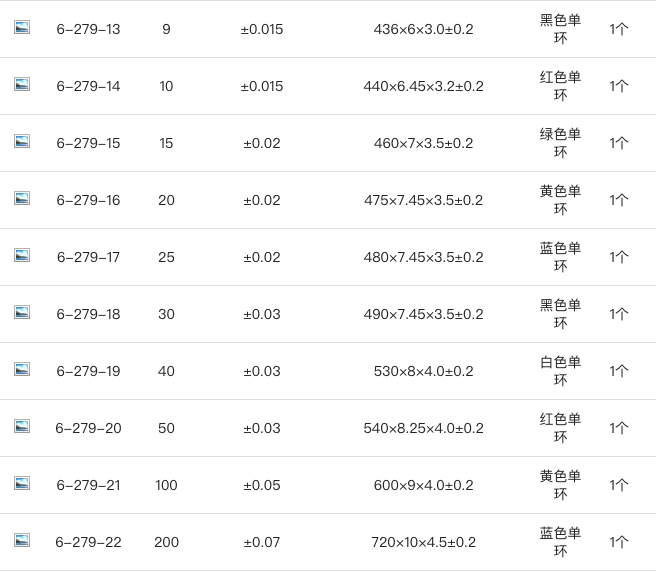Open image icon for row 6-279-17
The width and height of the screenshot is (656, 572).
click(x=22, y=255)
